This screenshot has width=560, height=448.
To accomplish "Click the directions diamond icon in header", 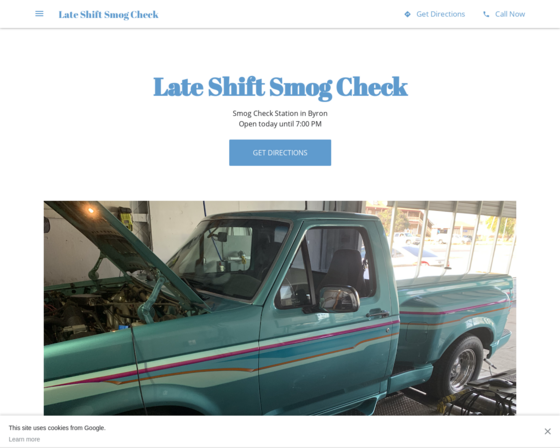I will click(x=407, y=14).
